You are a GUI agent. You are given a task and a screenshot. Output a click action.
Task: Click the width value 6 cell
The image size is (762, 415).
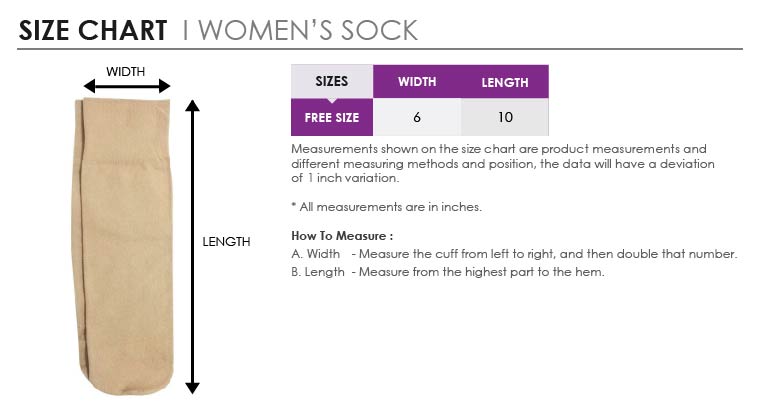[x=417, y=117]
